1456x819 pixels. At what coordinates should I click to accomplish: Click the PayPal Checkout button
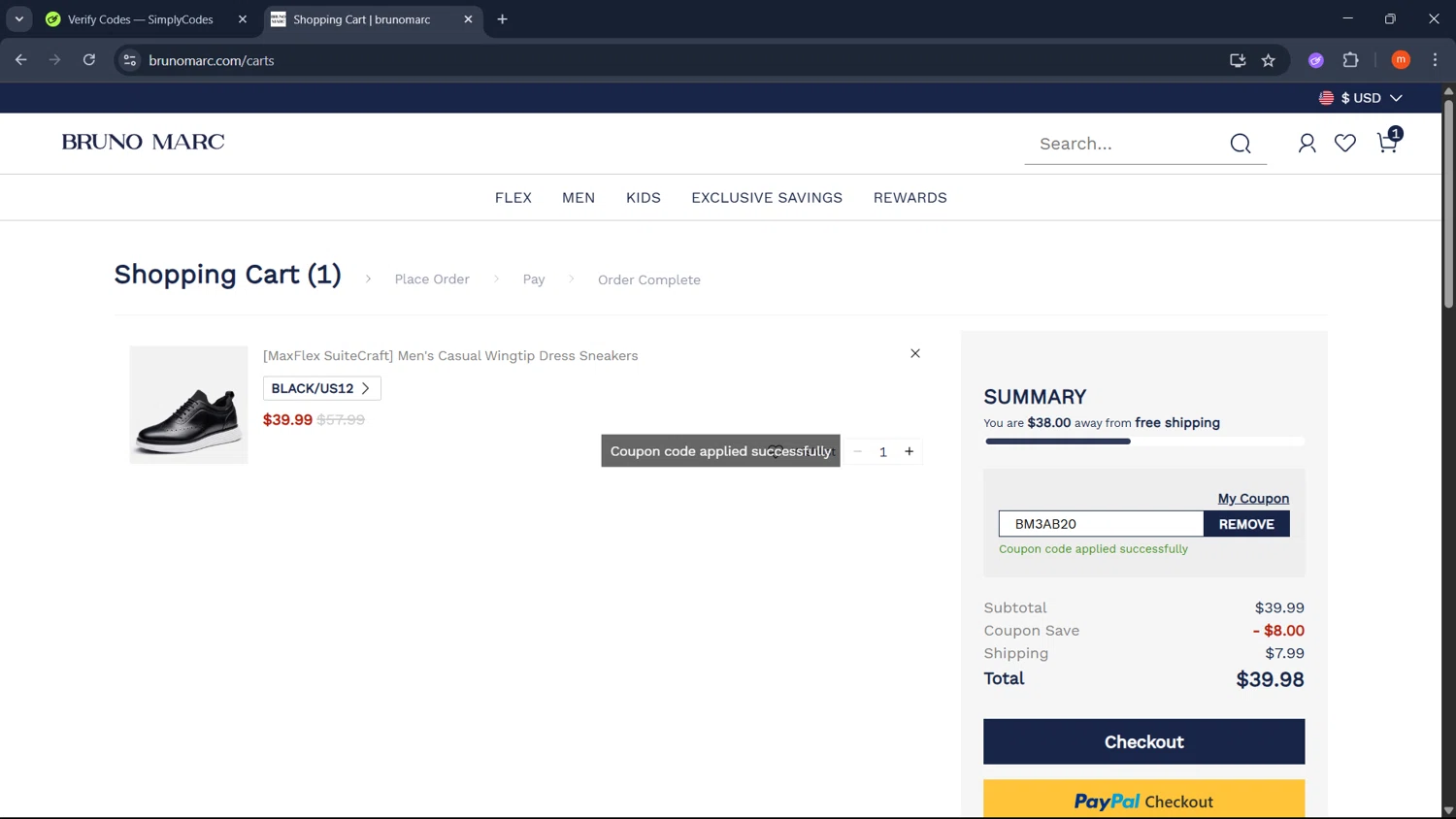pos(1143,800)
